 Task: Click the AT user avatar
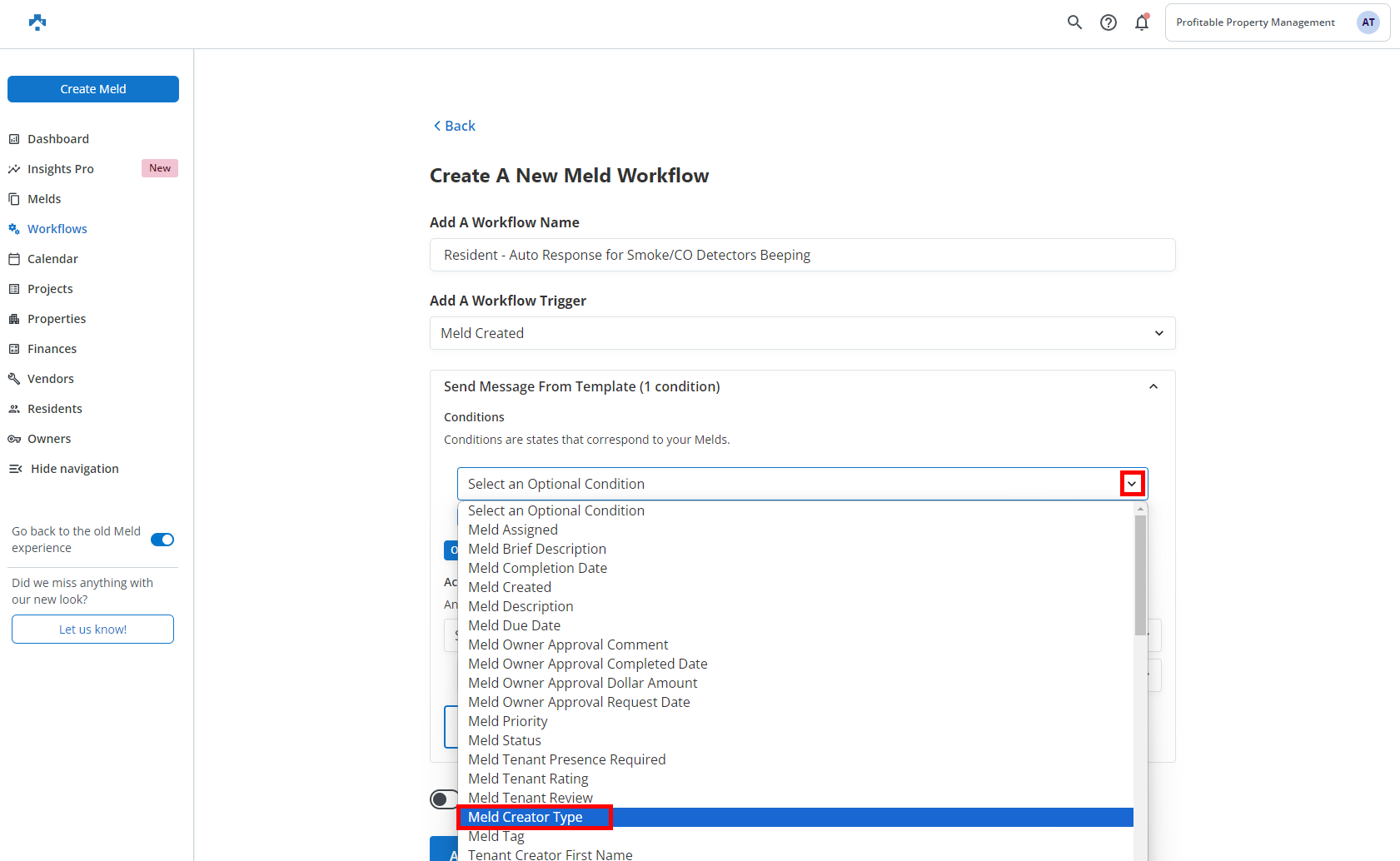point(1368,22)
